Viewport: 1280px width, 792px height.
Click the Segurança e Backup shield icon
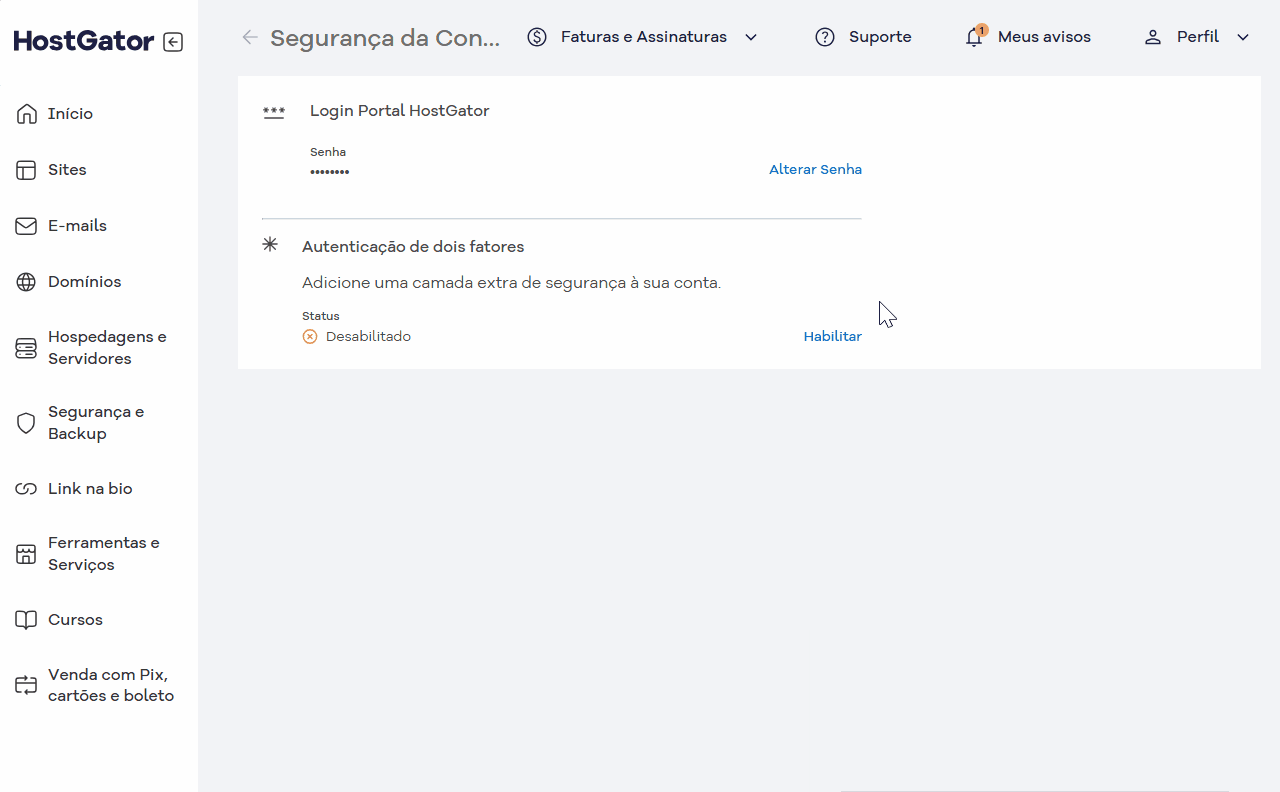[26, 423]
